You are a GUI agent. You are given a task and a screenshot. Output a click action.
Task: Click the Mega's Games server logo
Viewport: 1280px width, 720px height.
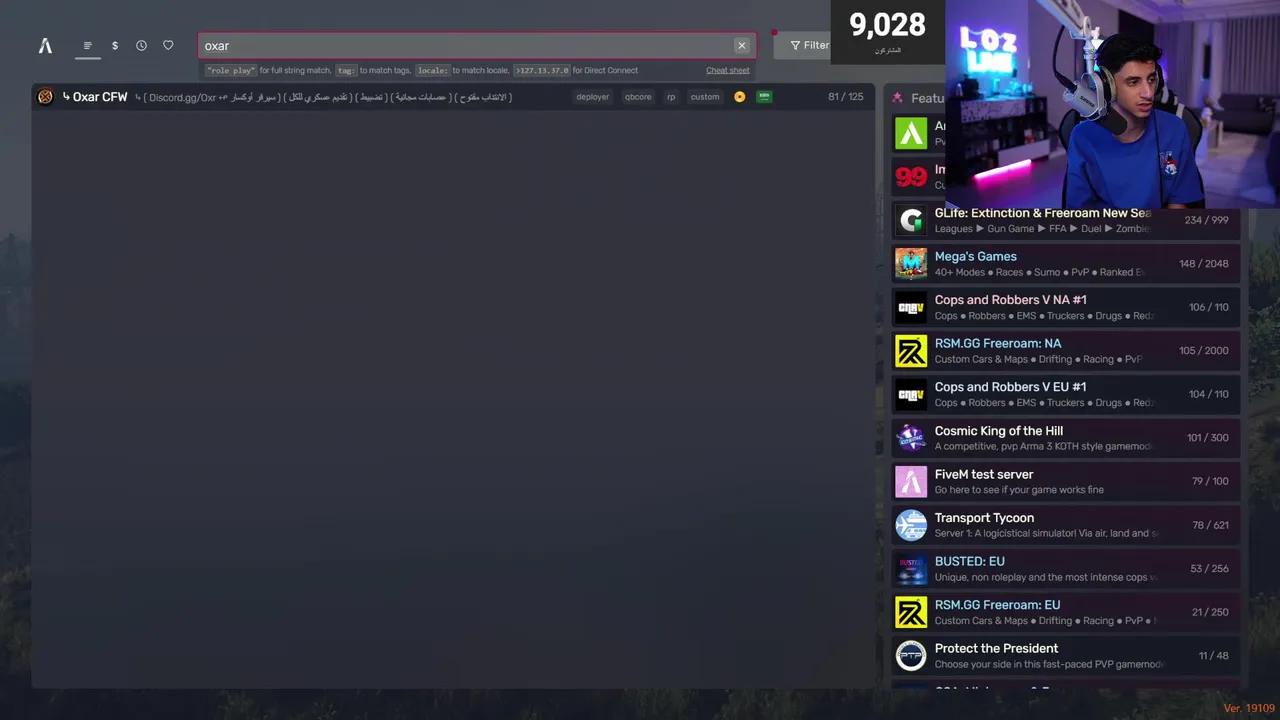911,264
